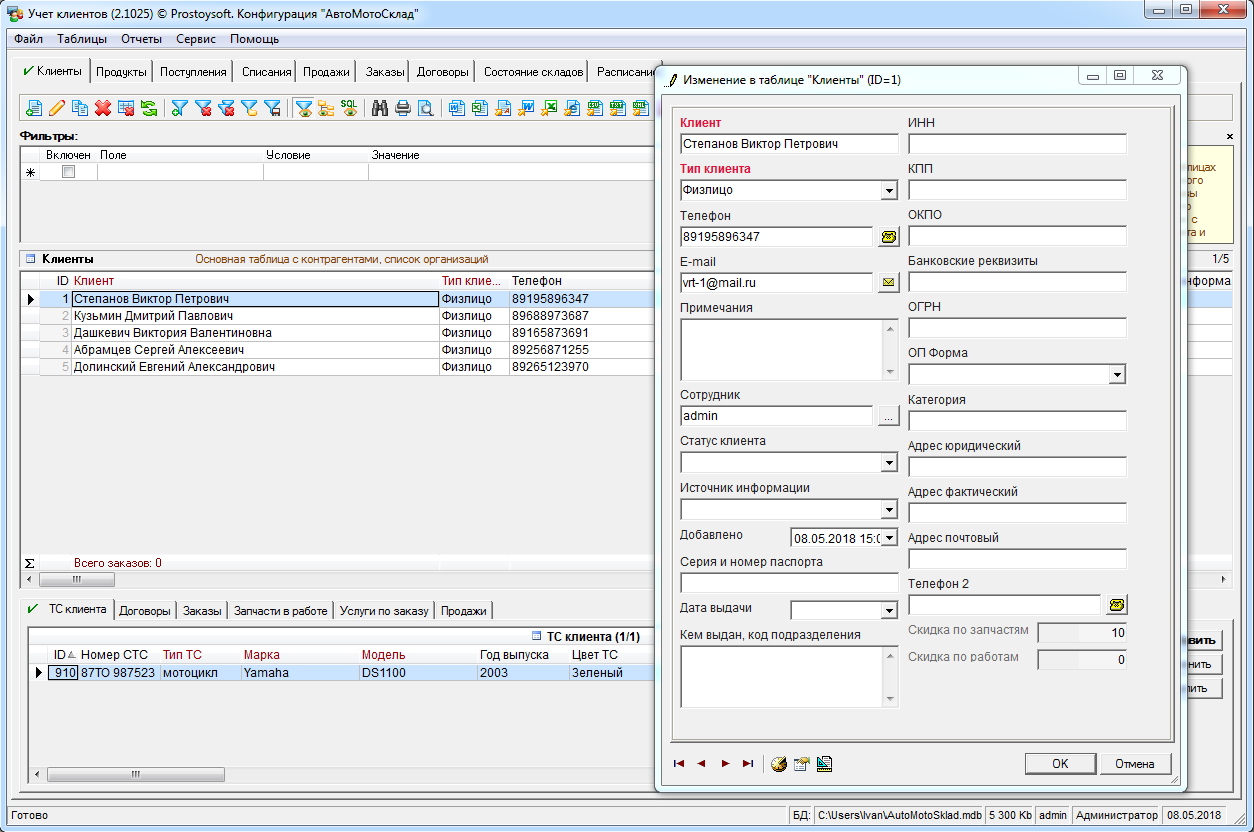The height and width of the screenshot is (832, 1254).
Task: Expand the Источник информации dropdown
Action: [889, 509]
